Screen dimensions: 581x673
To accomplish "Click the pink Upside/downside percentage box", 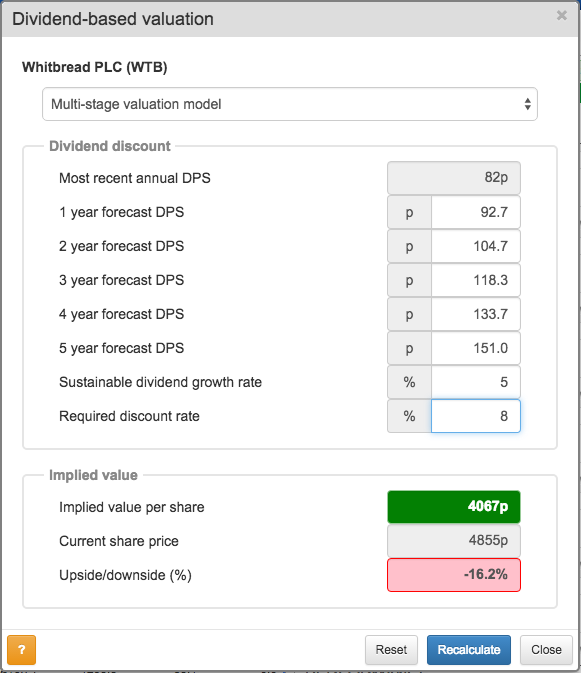I will point(454,575).
